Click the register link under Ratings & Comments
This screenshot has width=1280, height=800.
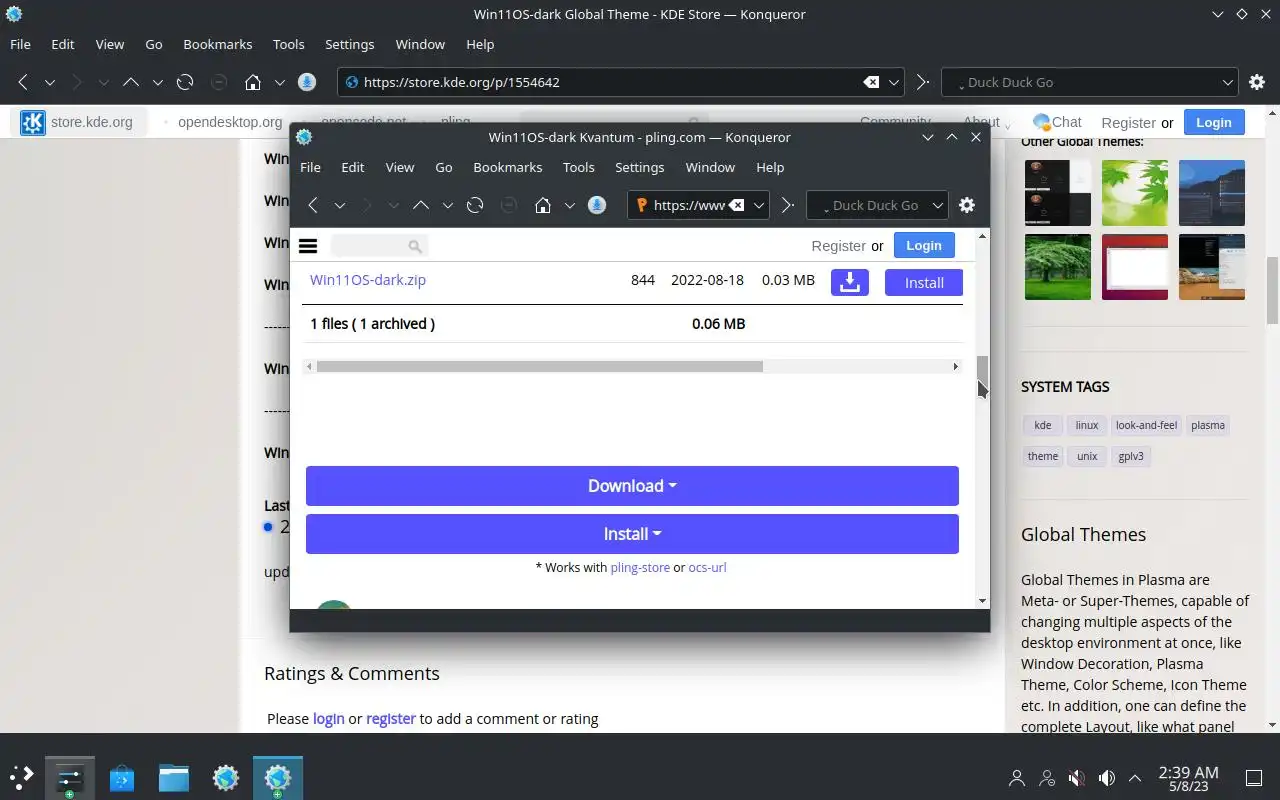pyautogui.click(x=391, y=718)
